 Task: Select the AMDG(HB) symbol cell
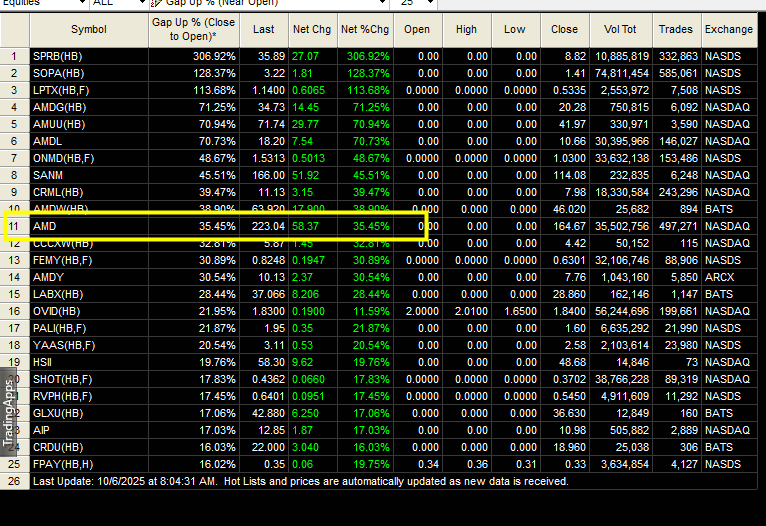click(x=89, y=107)
